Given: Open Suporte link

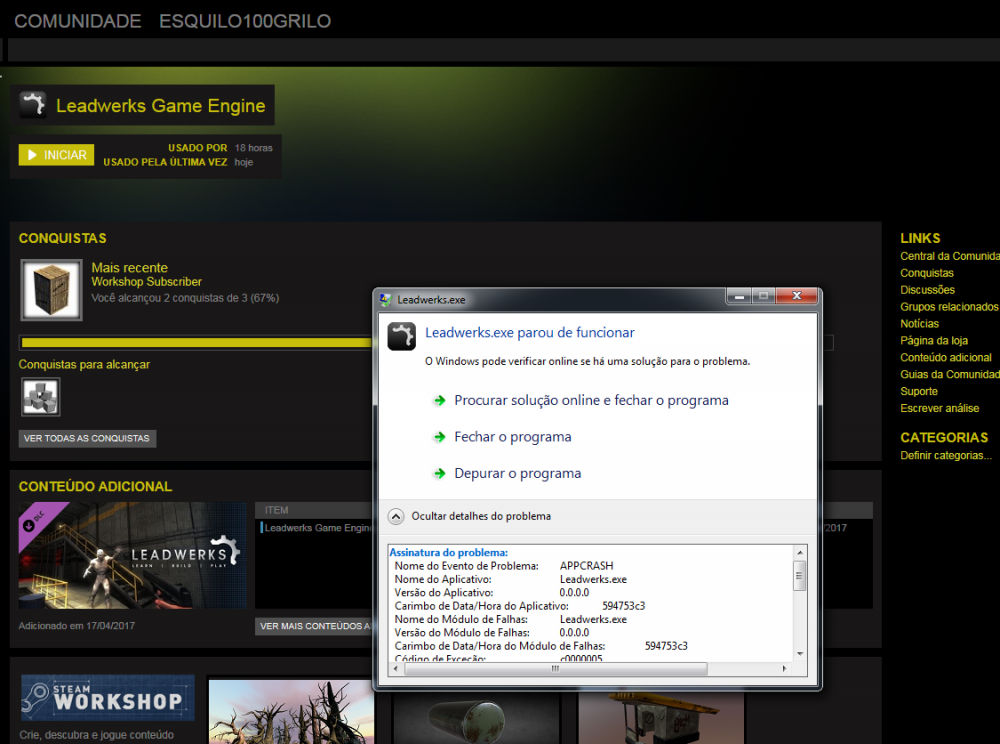Looking at the screenshot, I should click(x=918, y=391).
